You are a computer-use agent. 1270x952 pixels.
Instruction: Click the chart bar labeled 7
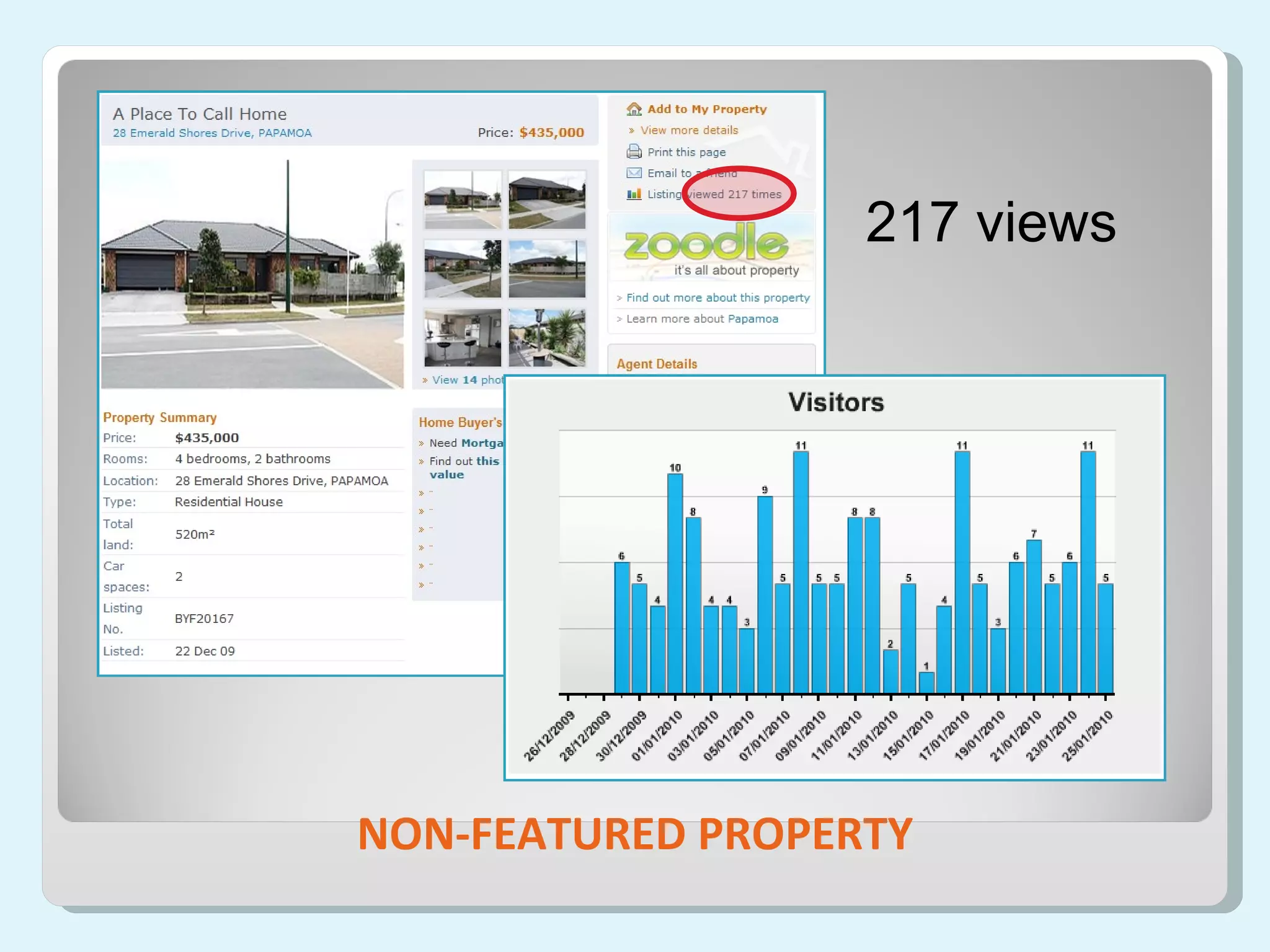(1034, 617)
